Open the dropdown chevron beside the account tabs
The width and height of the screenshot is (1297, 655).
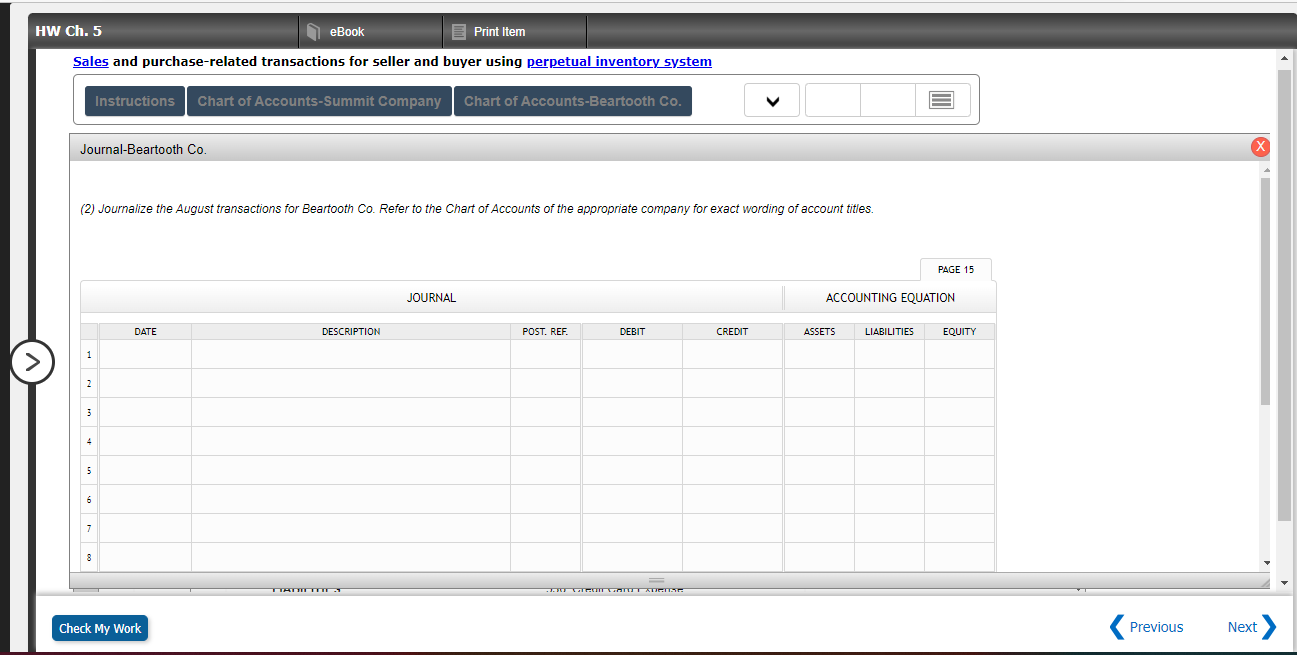[771, 99]
